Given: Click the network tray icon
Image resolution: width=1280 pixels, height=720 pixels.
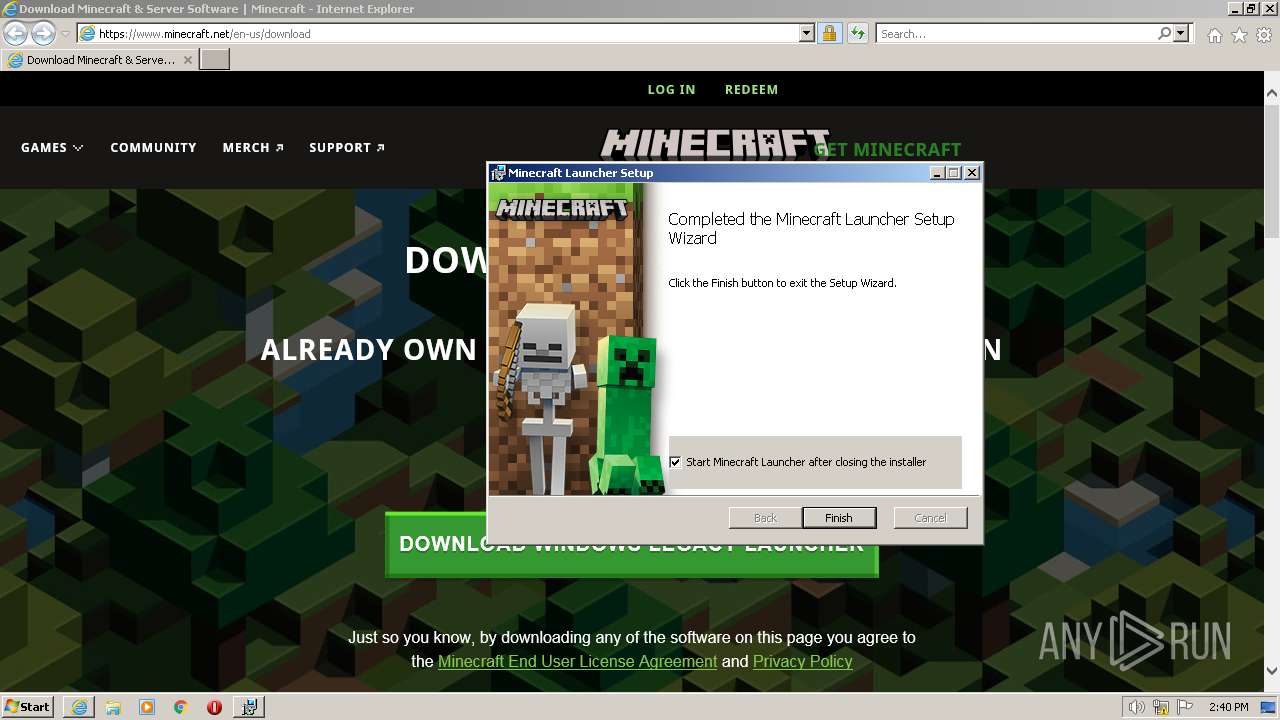Looking at the screenshot, I should click(1161, 707).
